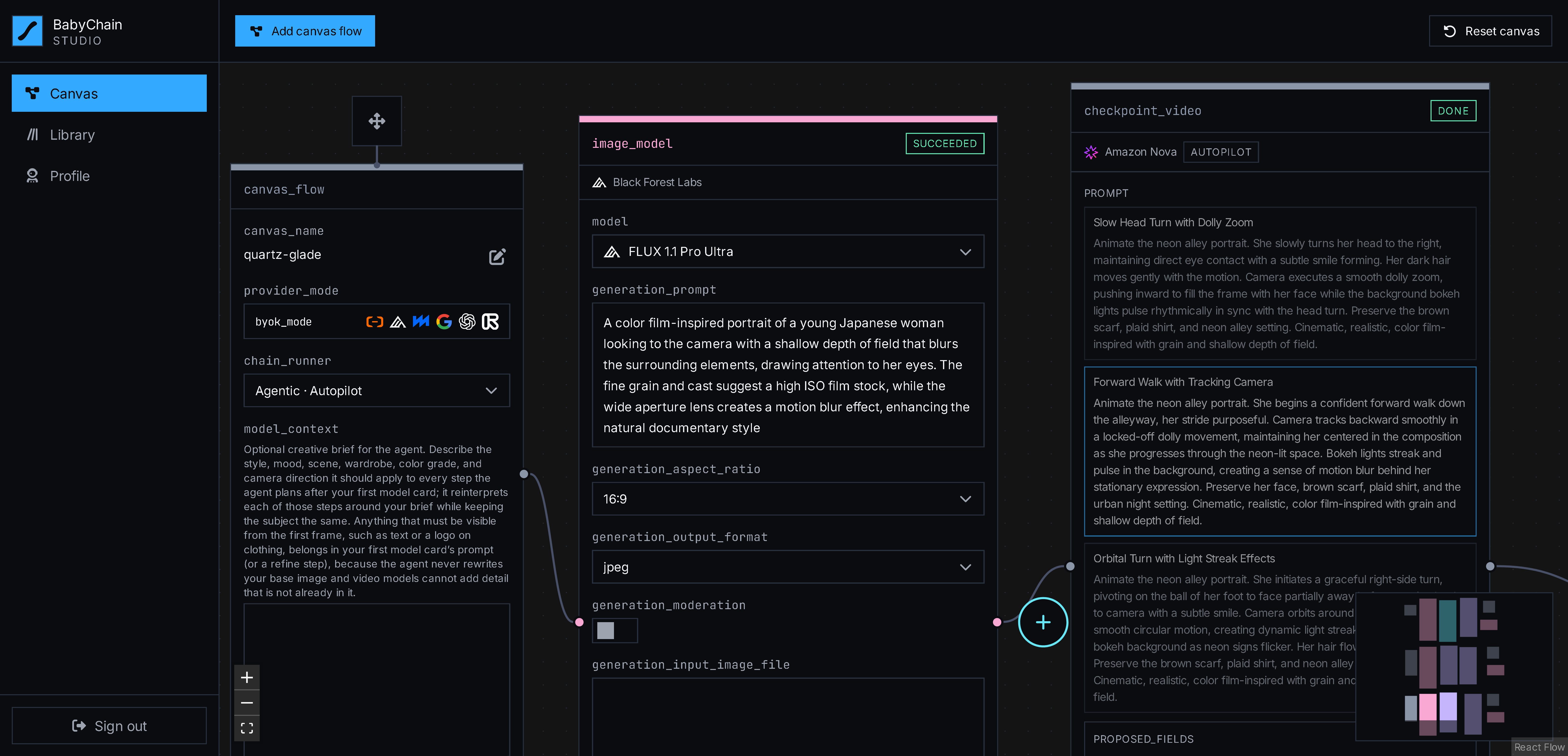Viewport: 1568px width, 756px height.
Task: Click the Amazon Nova sparkle icon
Action: [x=1091, y=152]
